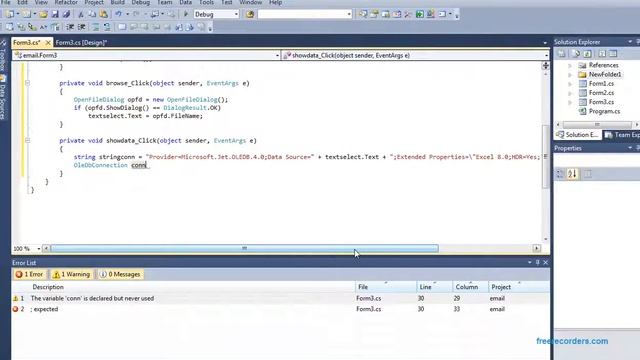Image resolution: width=640 pixels, height=360 pixels.
Task: Select the Program.cs file
Action: (x=604, y=111)
